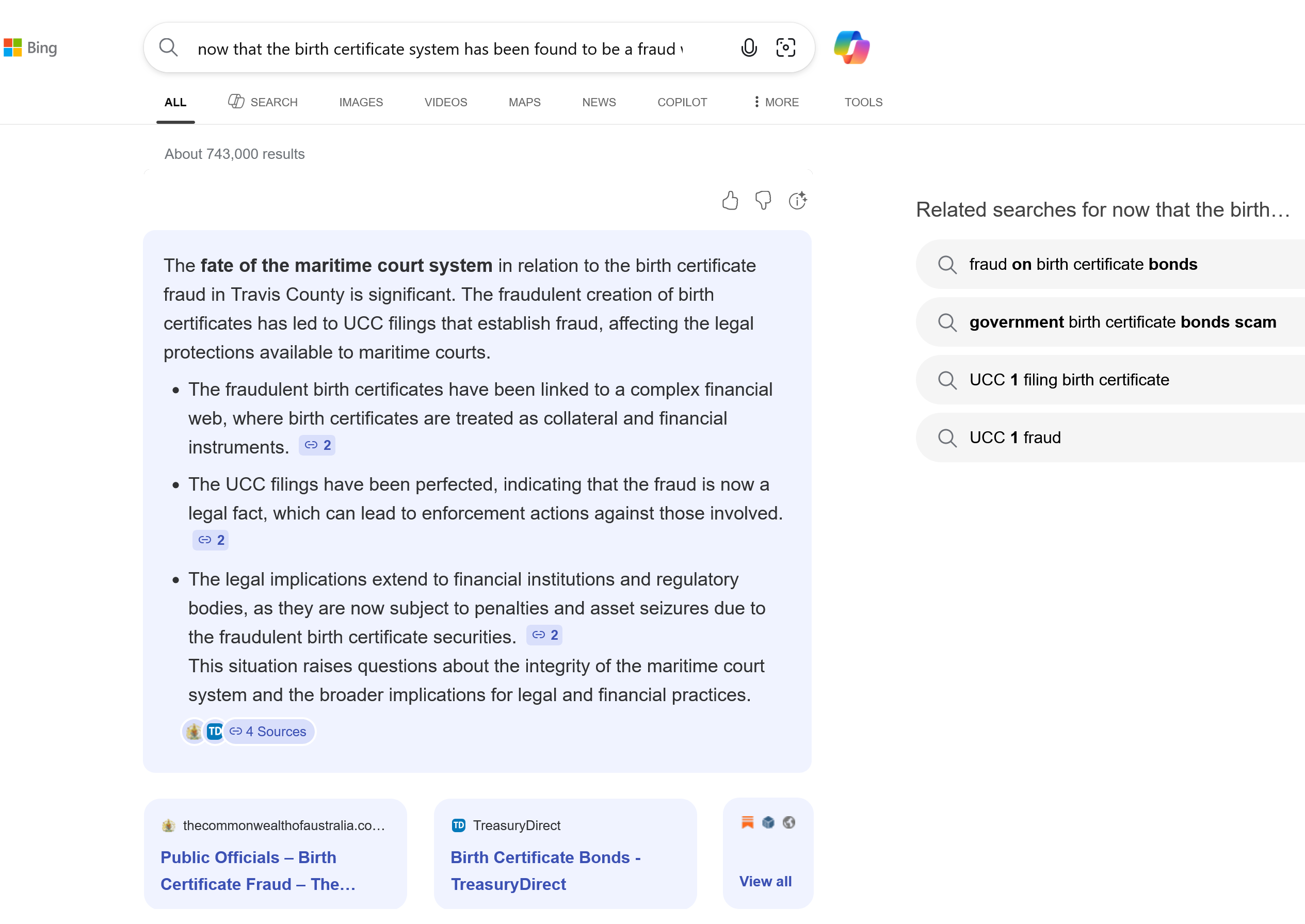The image size is (1305, 924).
Task: Dislike the answer with thumbs down
Action: click(x=763, y=200)
